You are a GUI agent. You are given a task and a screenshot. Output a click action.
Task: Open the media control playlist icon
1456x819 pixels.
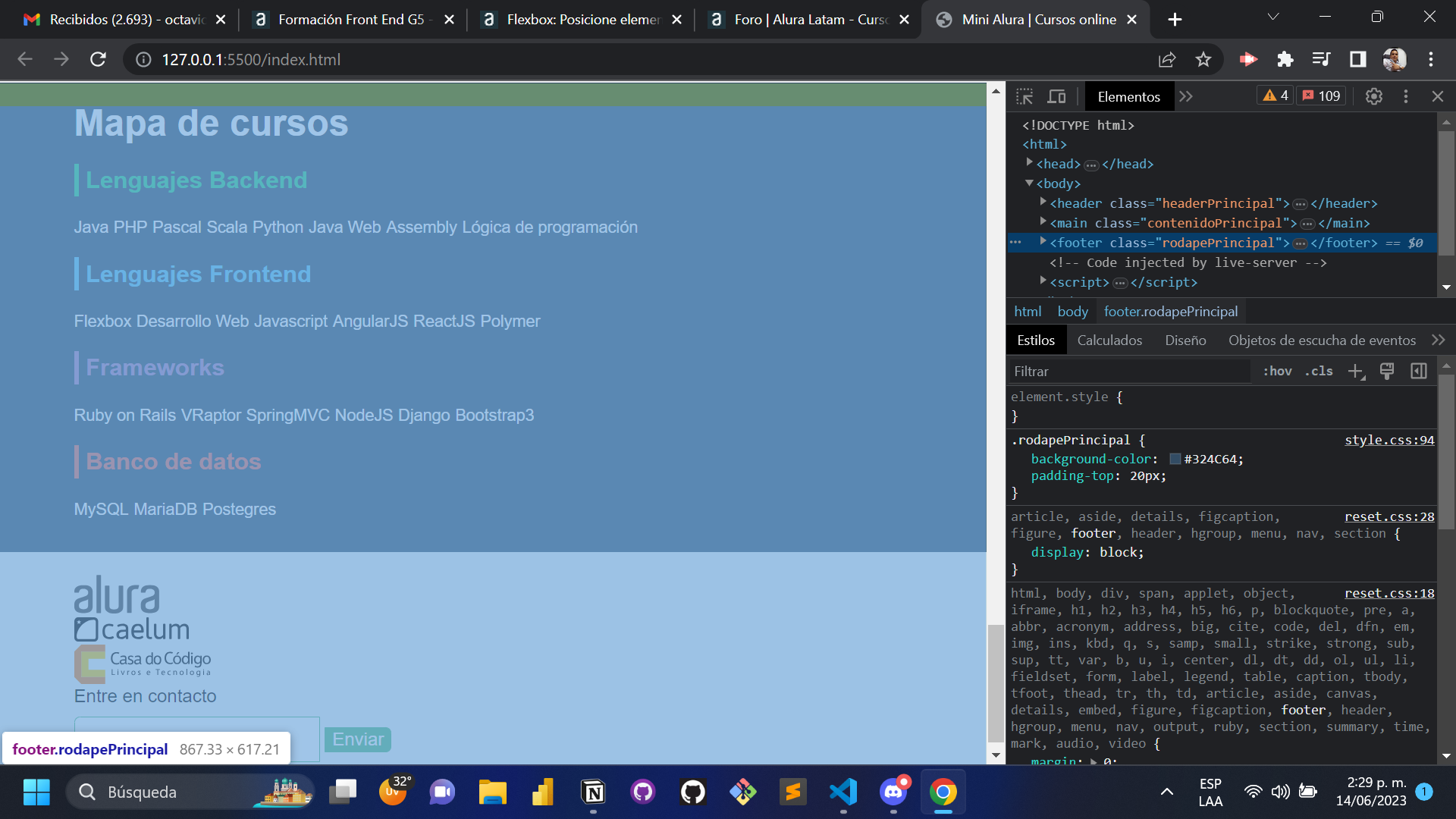pyautogui.click(x=1322, y=59)
